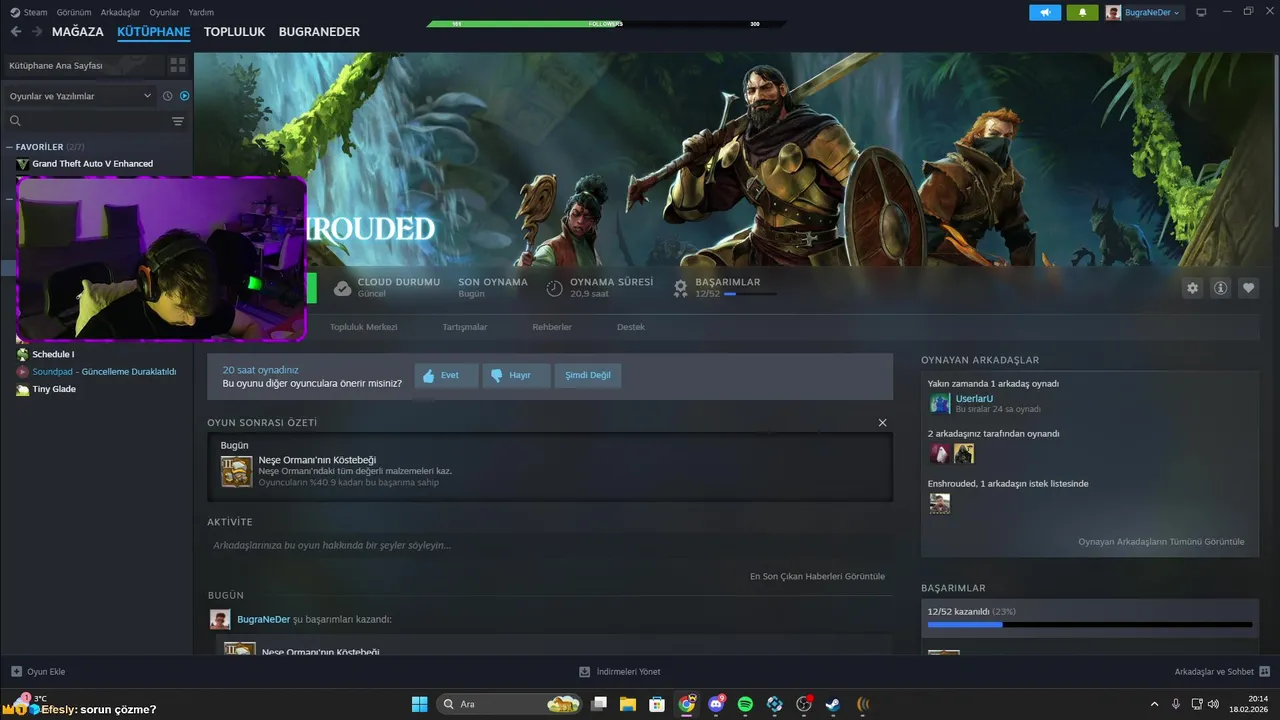Click the page vertical scrollbar
Screen dimensions: 1280x720
click(1275, 140)
